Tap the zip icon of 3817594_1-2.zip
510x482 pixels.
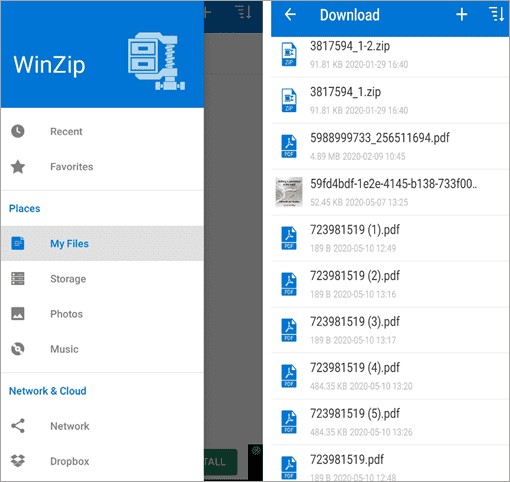pos(289,54)
